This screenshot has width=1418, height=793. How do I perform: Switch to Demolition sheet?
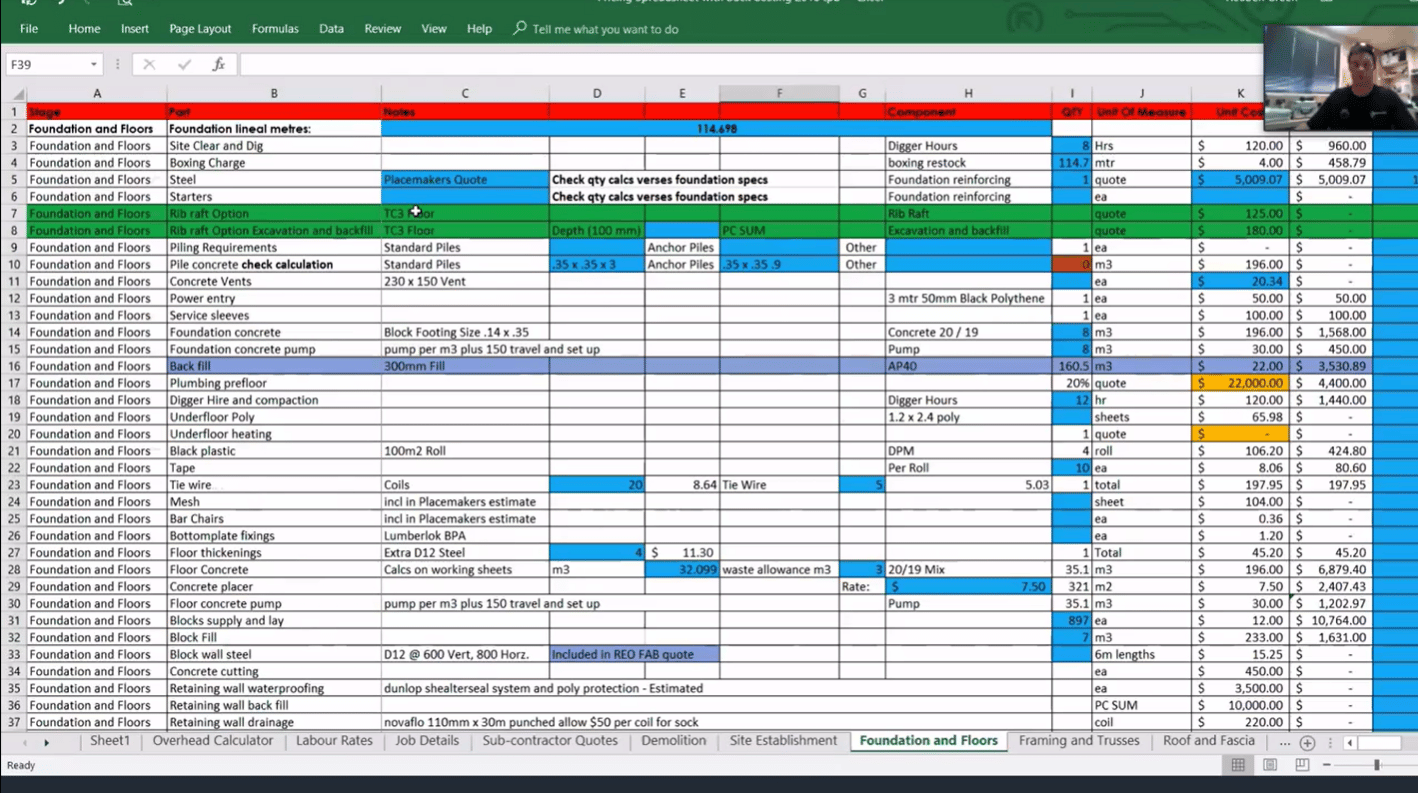pos(674,741)
